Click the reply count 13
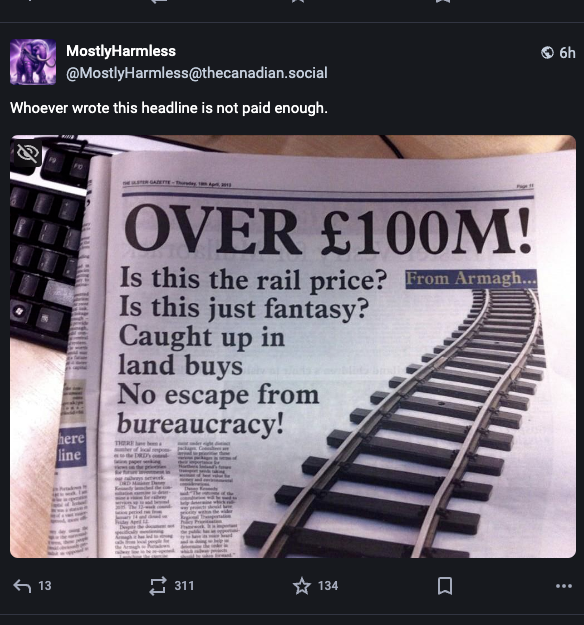Image resolution: width=584 pixels, height=625 pixels. click(x=45, y=586)
